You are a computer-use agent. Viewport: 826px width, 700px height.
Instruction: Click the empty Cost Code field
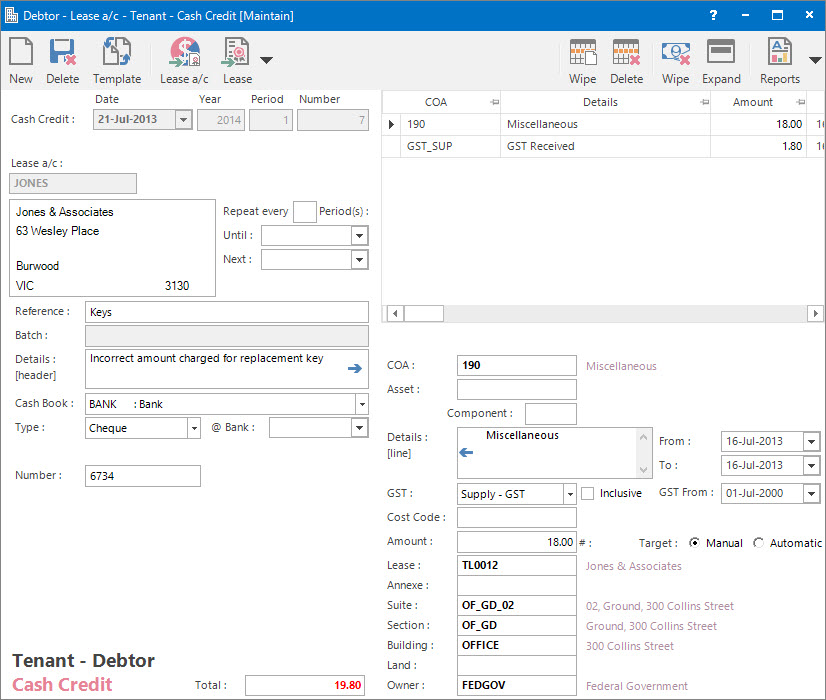click(x=517, y=518)
